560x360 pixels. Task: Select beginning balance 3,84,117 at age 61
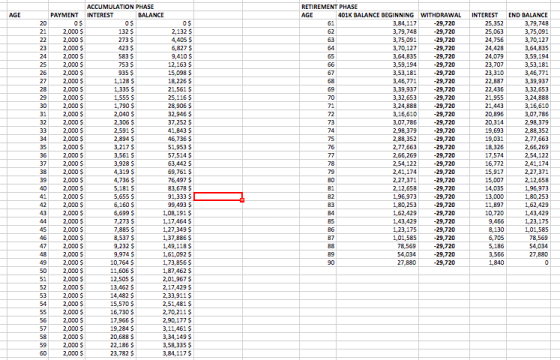pyautogui.click(x=377, y=23)
